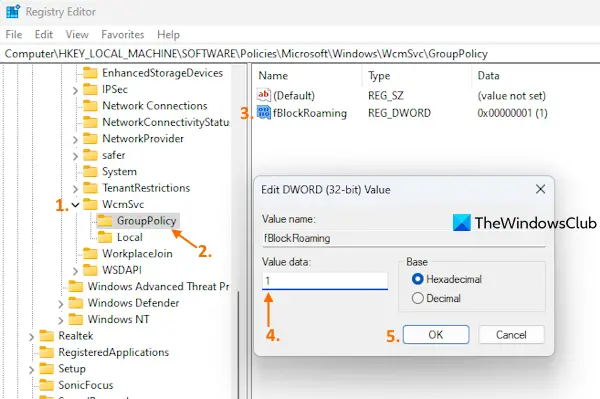Select the SonicFocus key label
Viewport: 600px width, 399px height.
click(85, 385)
